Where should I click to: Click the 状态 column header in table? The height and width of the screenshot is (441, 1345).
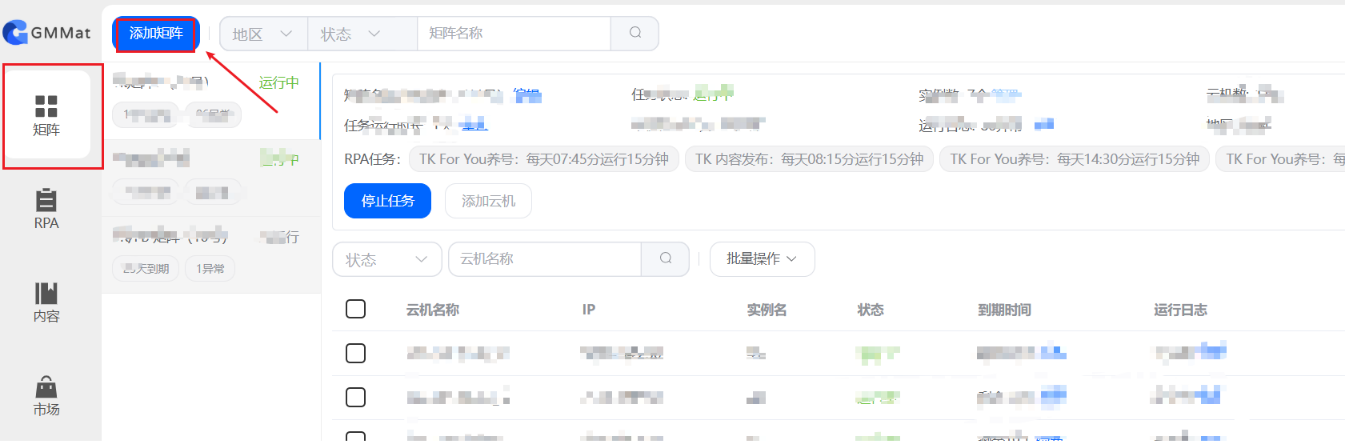pos(870,310)
